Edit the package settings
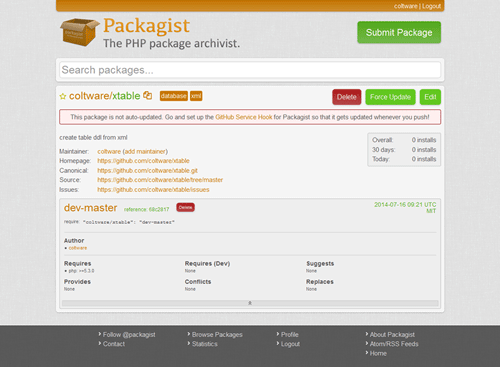 (430, 97)
